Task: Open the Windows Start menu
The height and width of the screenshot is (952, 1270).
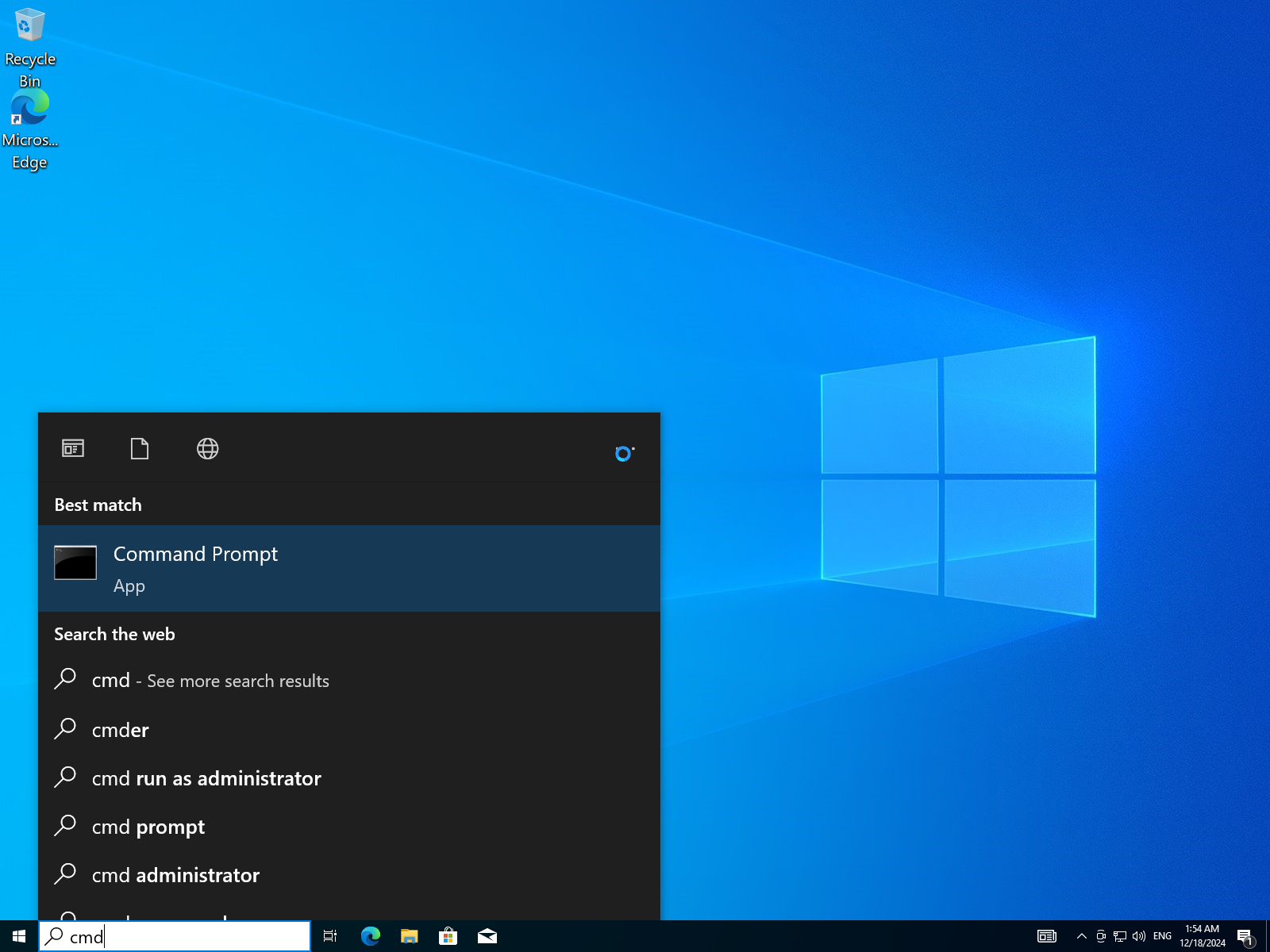Action: pos(19,937)
